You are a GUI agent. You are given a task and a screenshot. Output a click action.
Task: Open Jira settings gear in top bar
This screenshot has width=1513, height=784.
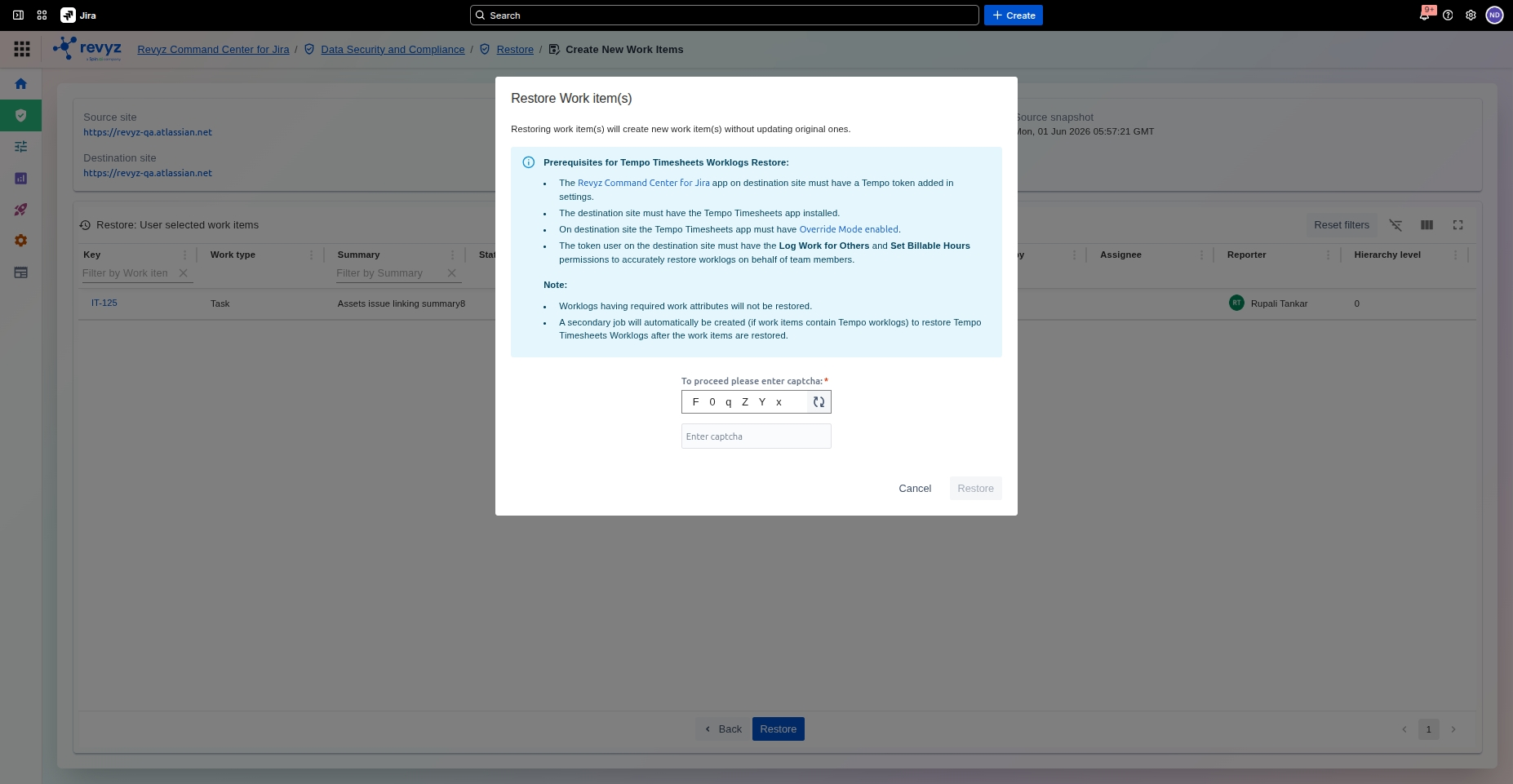point(1471,16)
